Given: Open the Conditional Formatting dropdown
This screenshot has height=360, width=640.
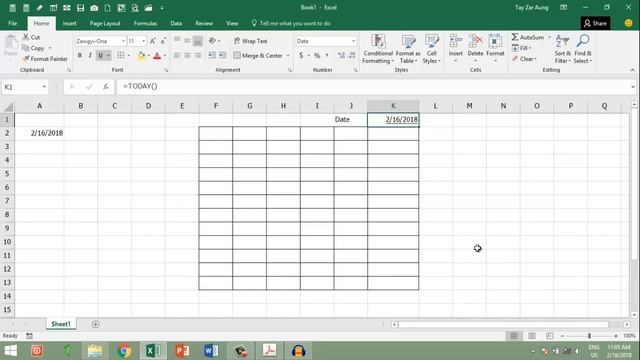Looking at the screenshot, I should pyautogui.click(x=378, y=49).
